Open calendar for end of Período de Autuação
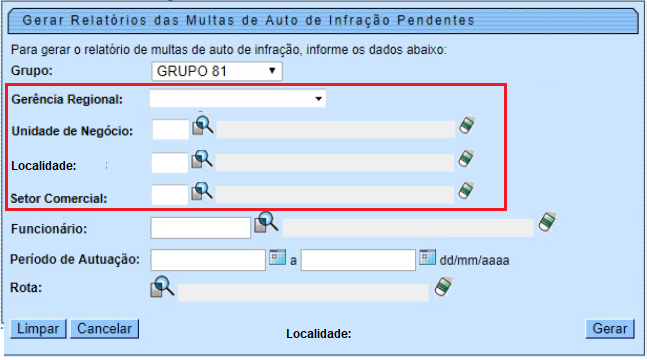647x360 pixels. coord(427,257)
